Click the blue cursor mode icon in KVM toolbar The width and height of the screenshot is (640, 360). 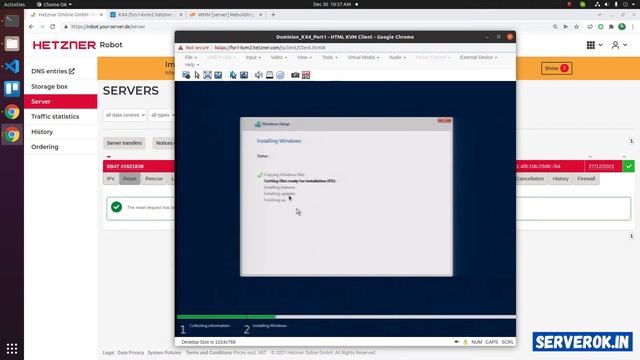click(x=233, y=75)
